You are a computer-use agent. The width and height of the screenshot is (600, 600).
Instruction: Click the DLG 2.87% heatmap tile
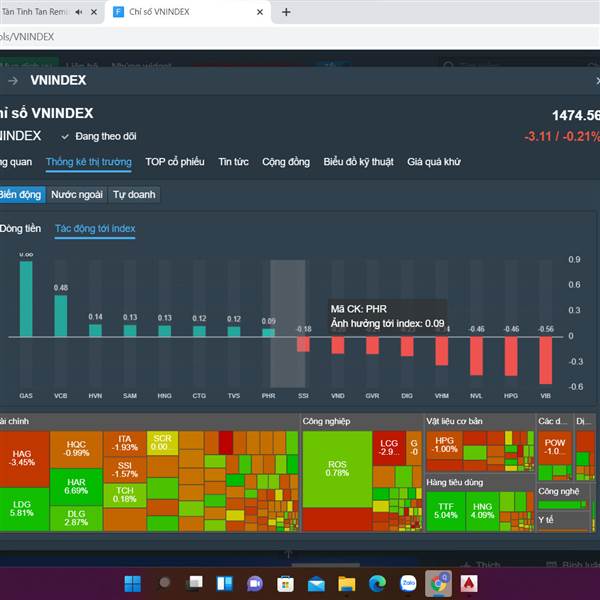pos(76,518)
